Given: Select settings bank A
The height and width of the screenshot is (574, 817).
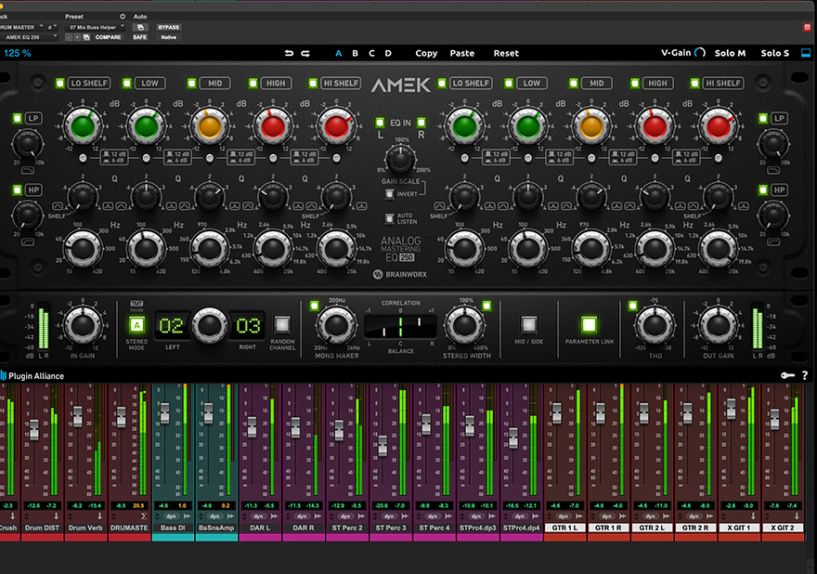Looking at the screenshot, I should [x=338, y=53].
